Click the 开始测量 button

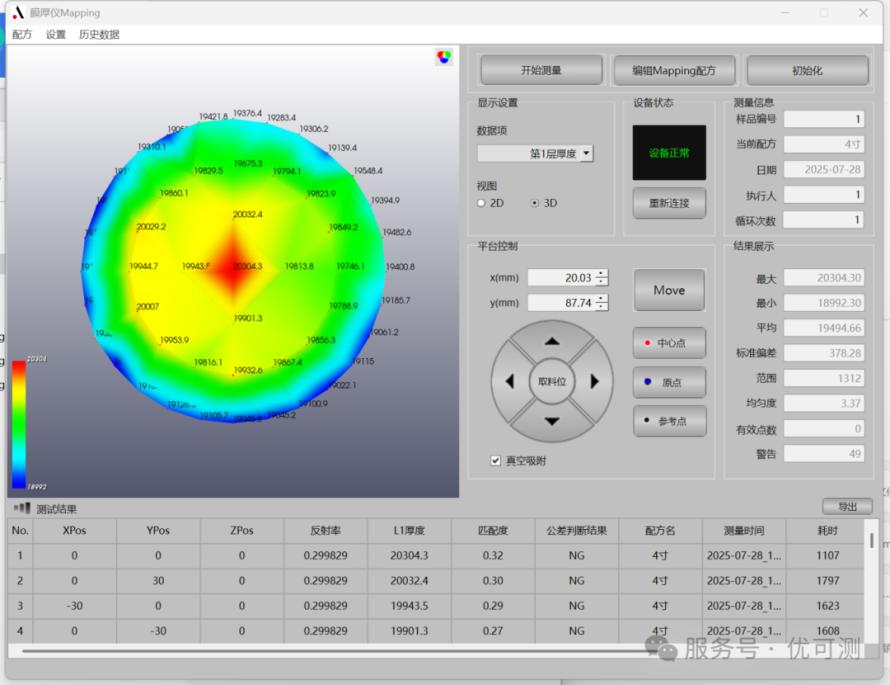point(541,70)
